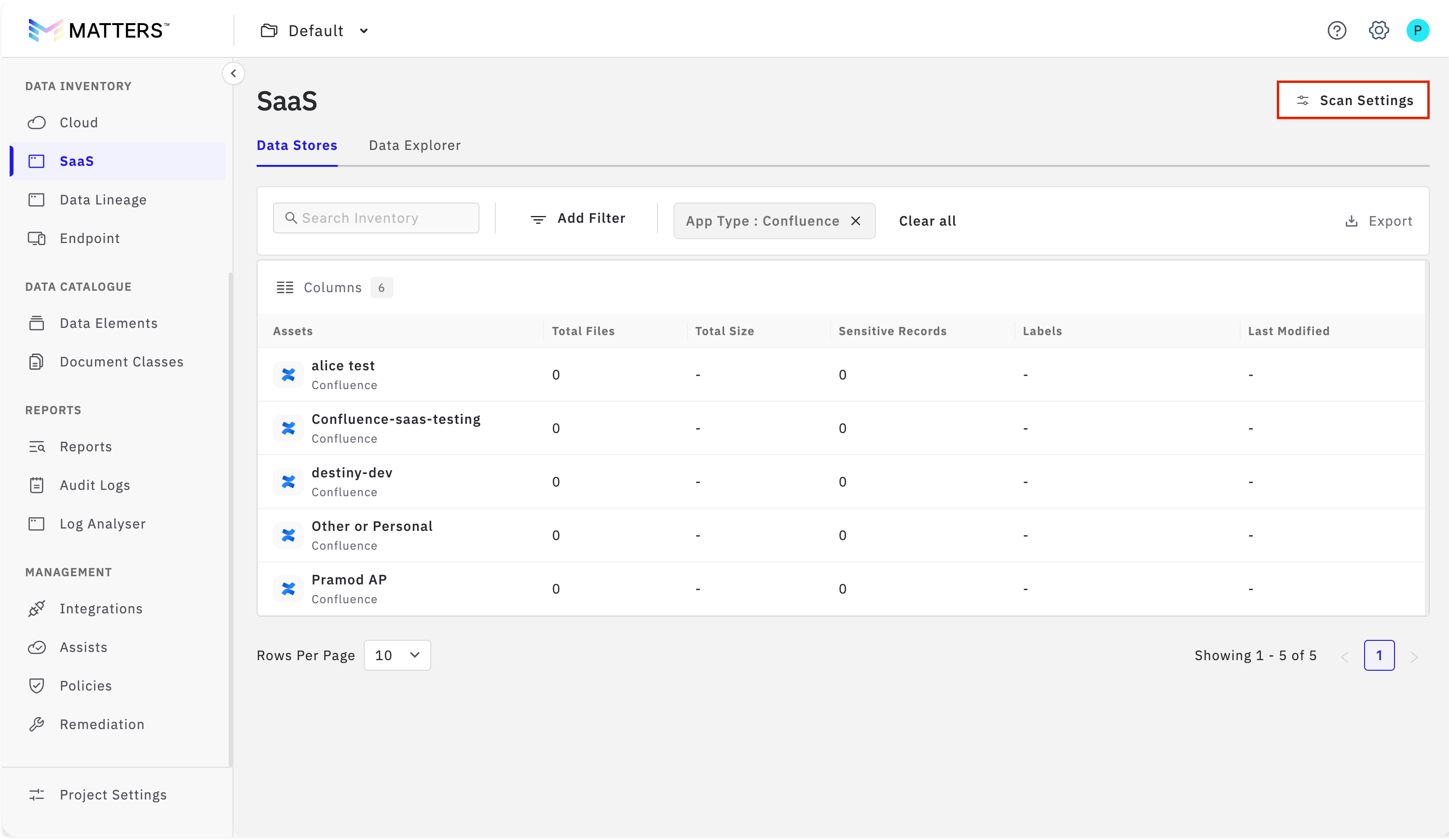Click the Data Elements icon
The height and width of the screenshot is (840, 1449).
[37, 323]
